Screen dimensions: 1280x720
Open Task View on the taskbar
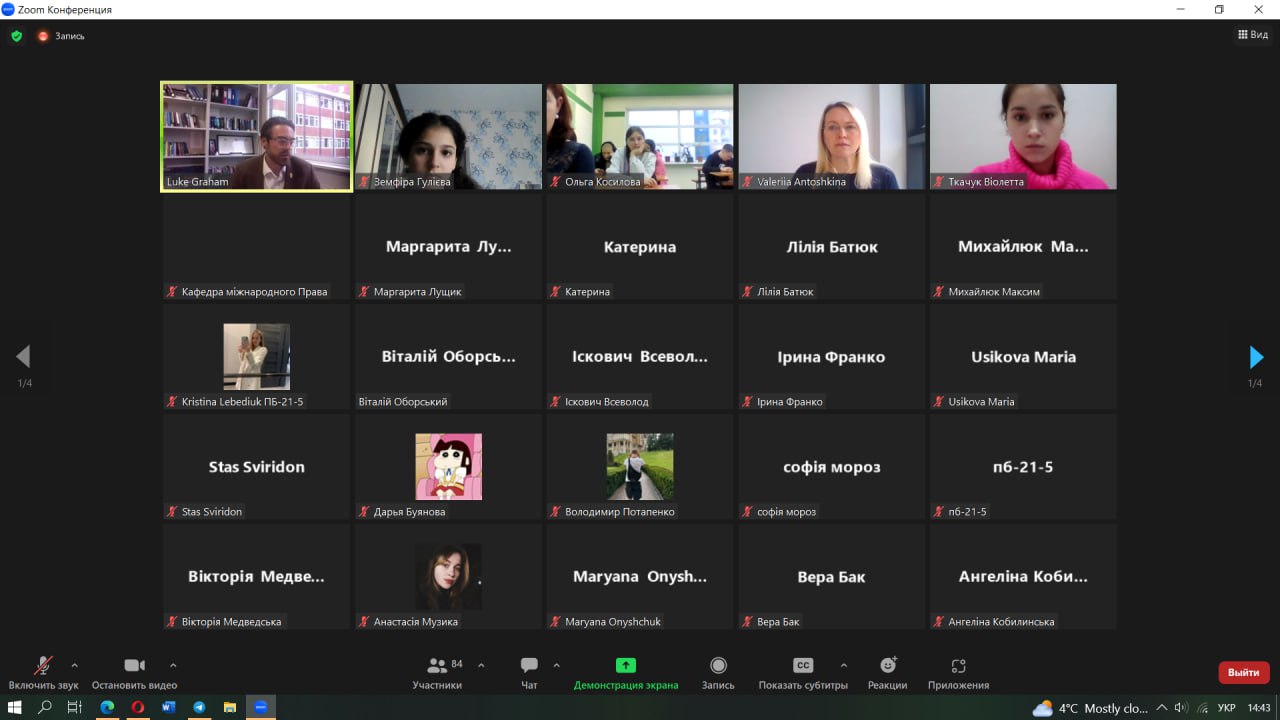(75, 707)
